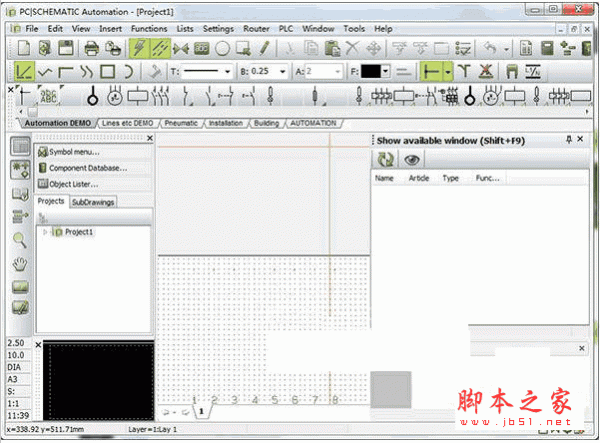
Task: Click the Article column header
Action: (419, 178)
